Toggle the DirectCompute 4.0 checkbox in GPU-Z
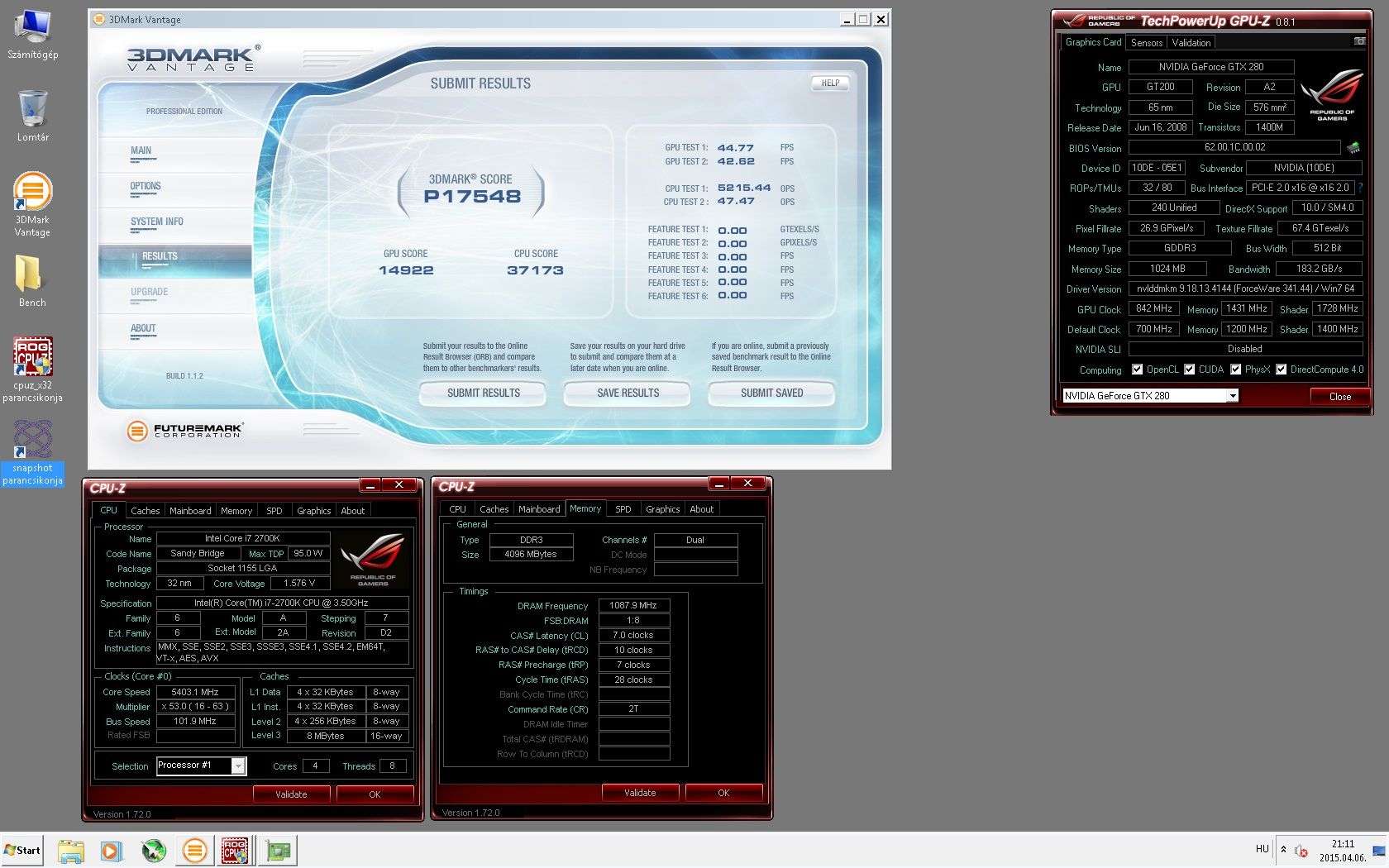 (1282, 370)
